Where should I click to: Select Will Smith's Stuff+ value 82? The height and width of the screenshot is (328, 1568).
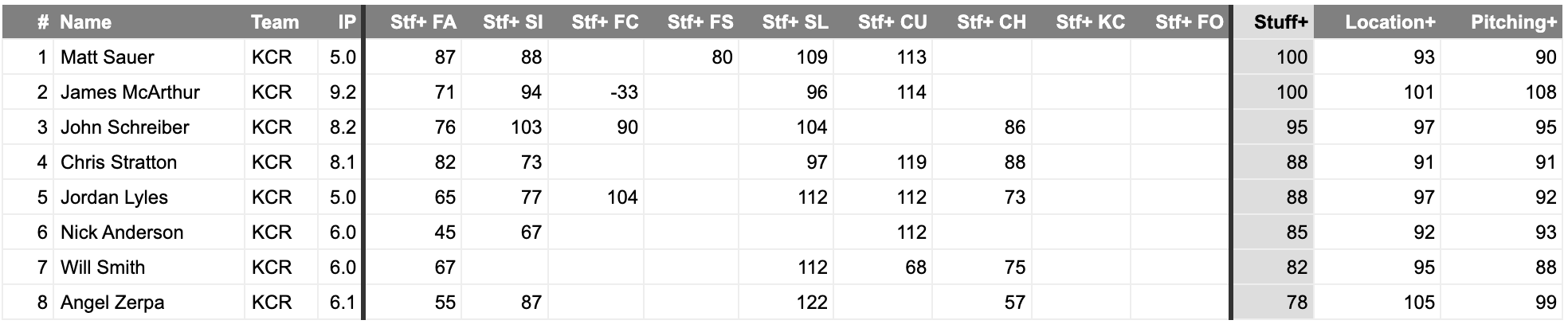(1296, 267)
